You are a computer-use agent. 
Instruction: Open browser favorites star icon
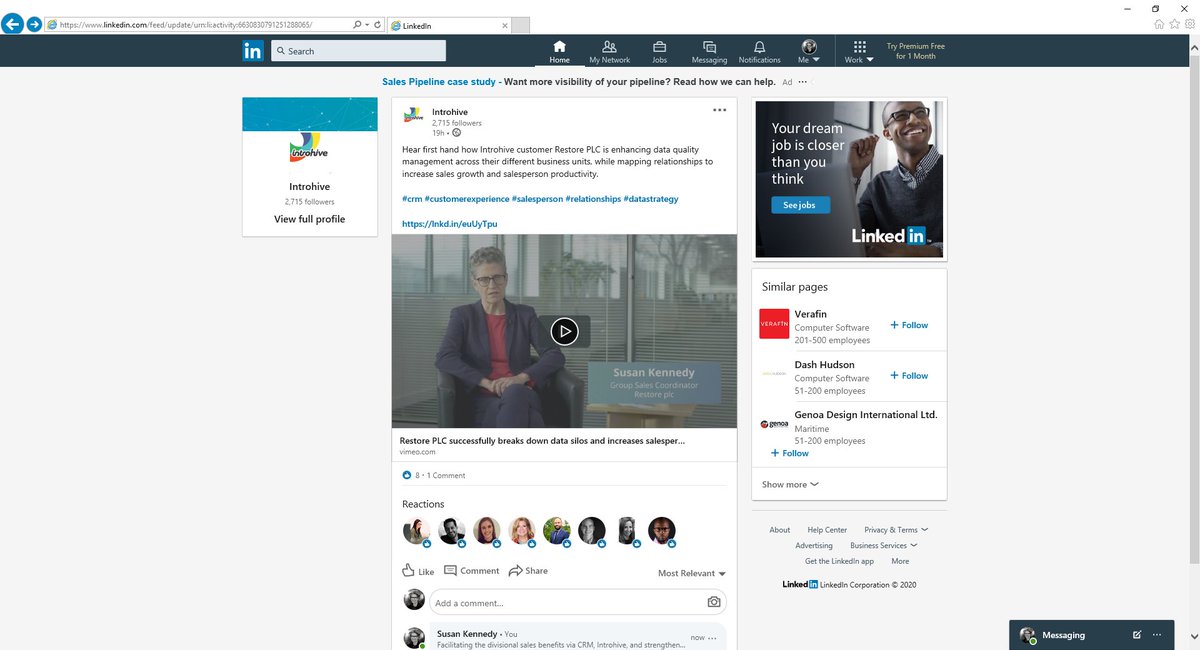coord(1174,24)
